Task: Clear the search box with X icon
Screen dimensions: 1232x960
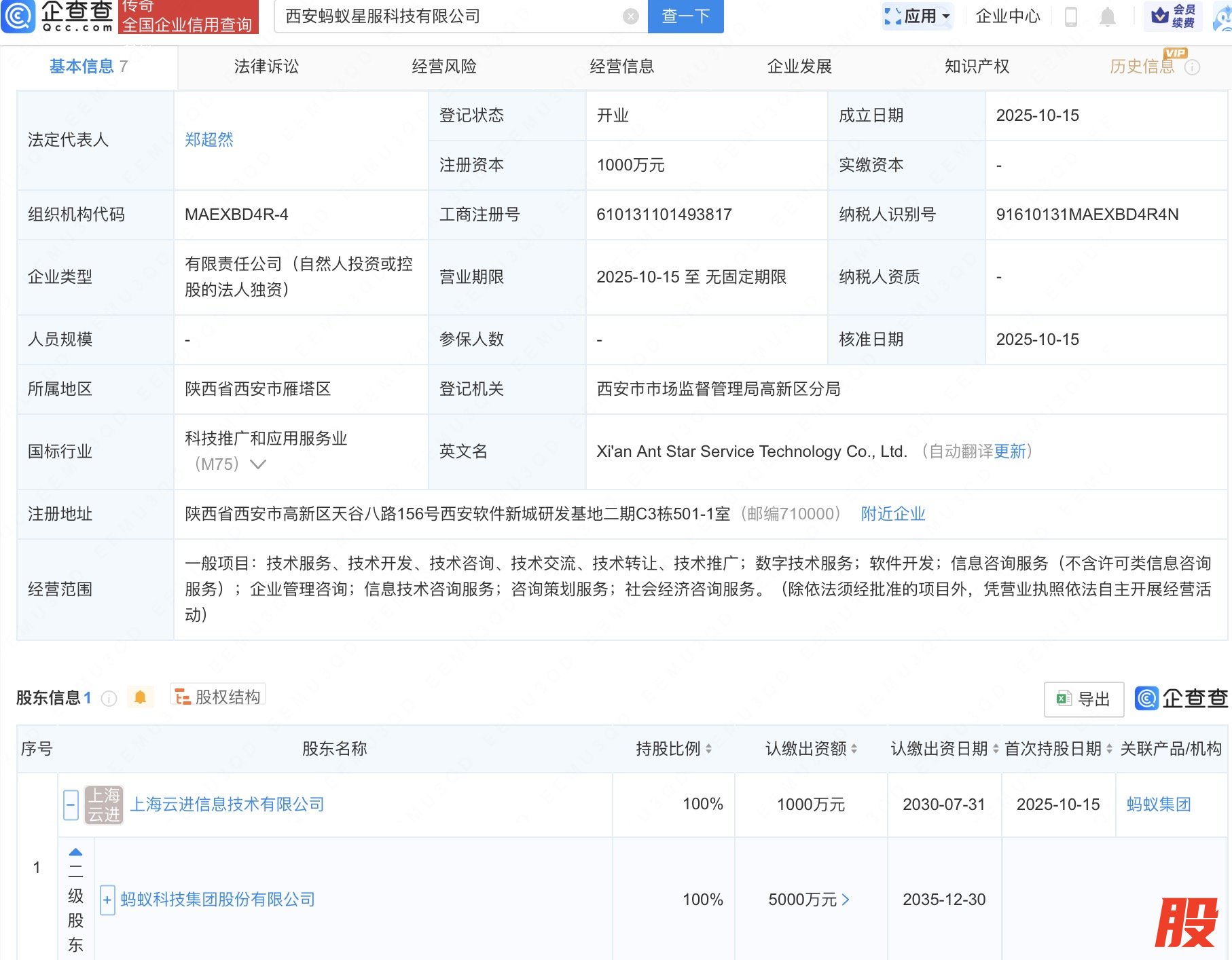Action: pos(630,16)
